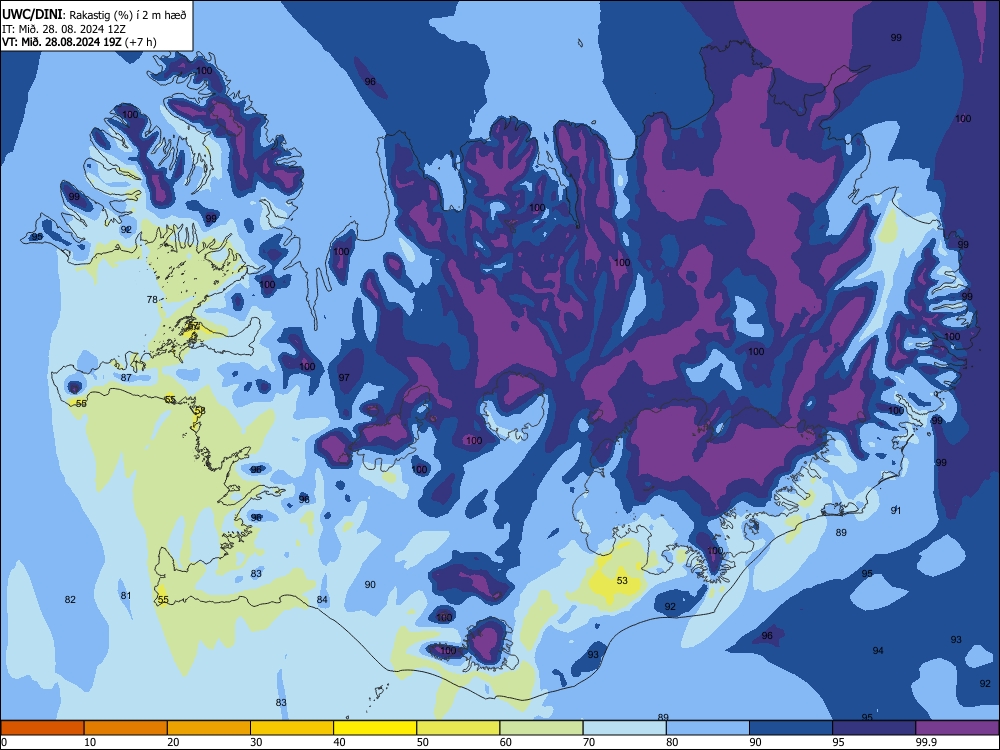The height and width of the screenshot is (750, 1000).
Task: Pick the 60–70% yellow-green legend swatch
Action: [541, 728]
